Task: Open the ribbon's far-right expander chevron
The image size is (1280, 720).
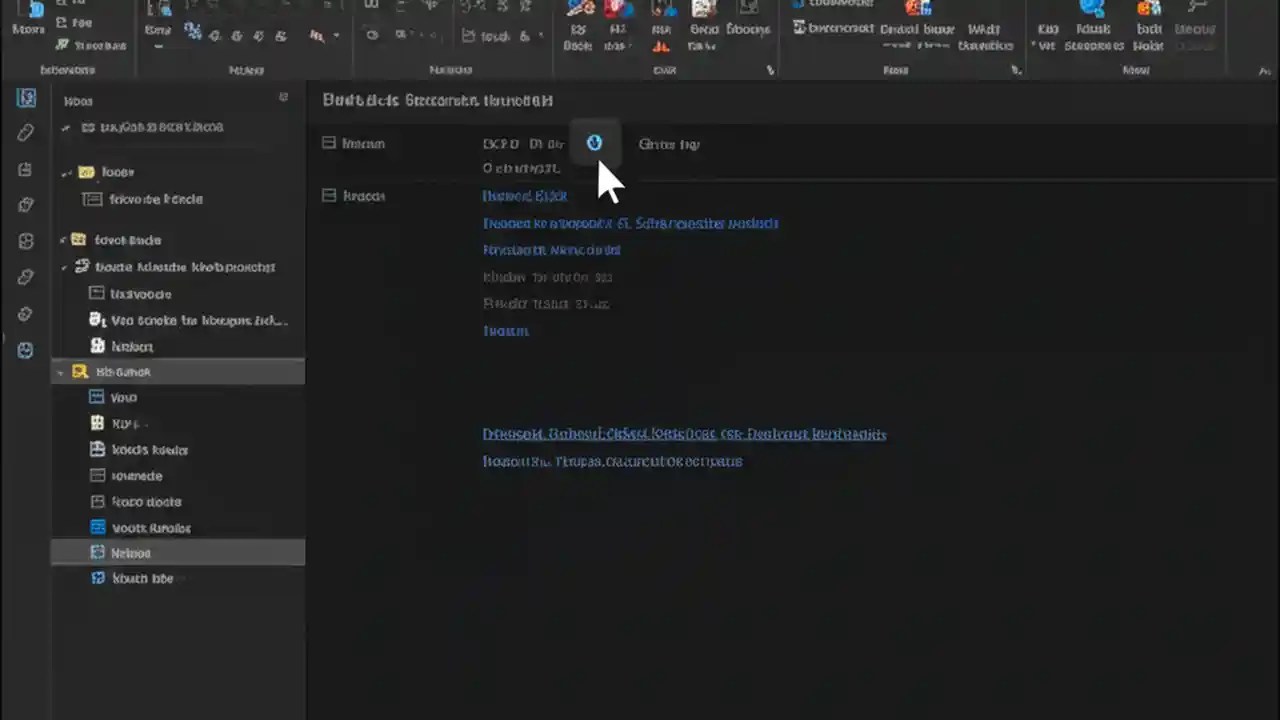Action: click(x=1266, y=70)
